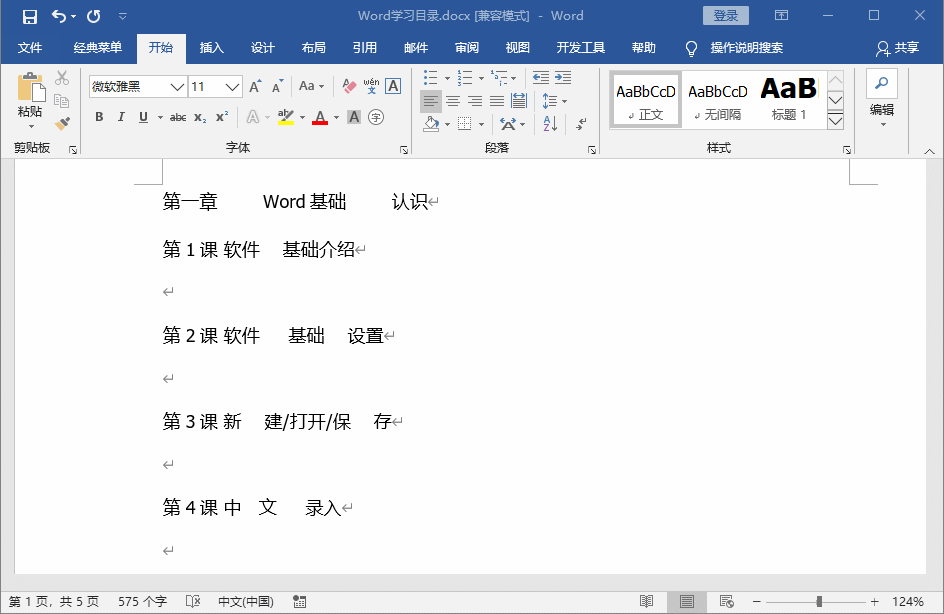
Task: Save the document with the disk icon
Action: coord(30,16)
